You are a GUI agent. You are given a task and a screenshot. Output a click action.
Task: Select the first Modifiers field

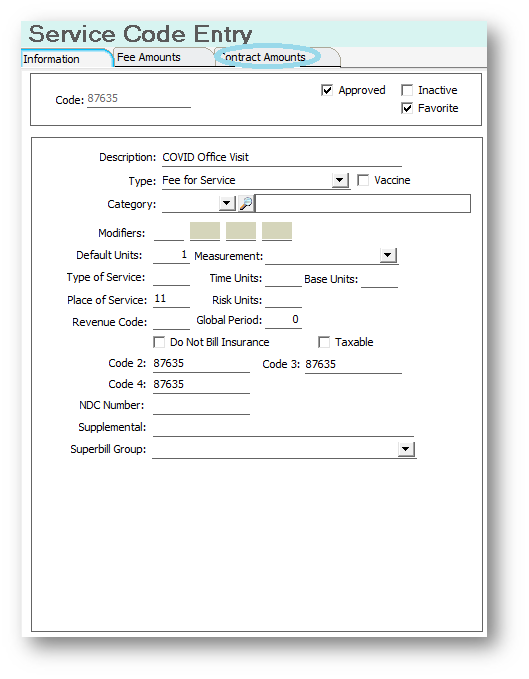point(169,232)
